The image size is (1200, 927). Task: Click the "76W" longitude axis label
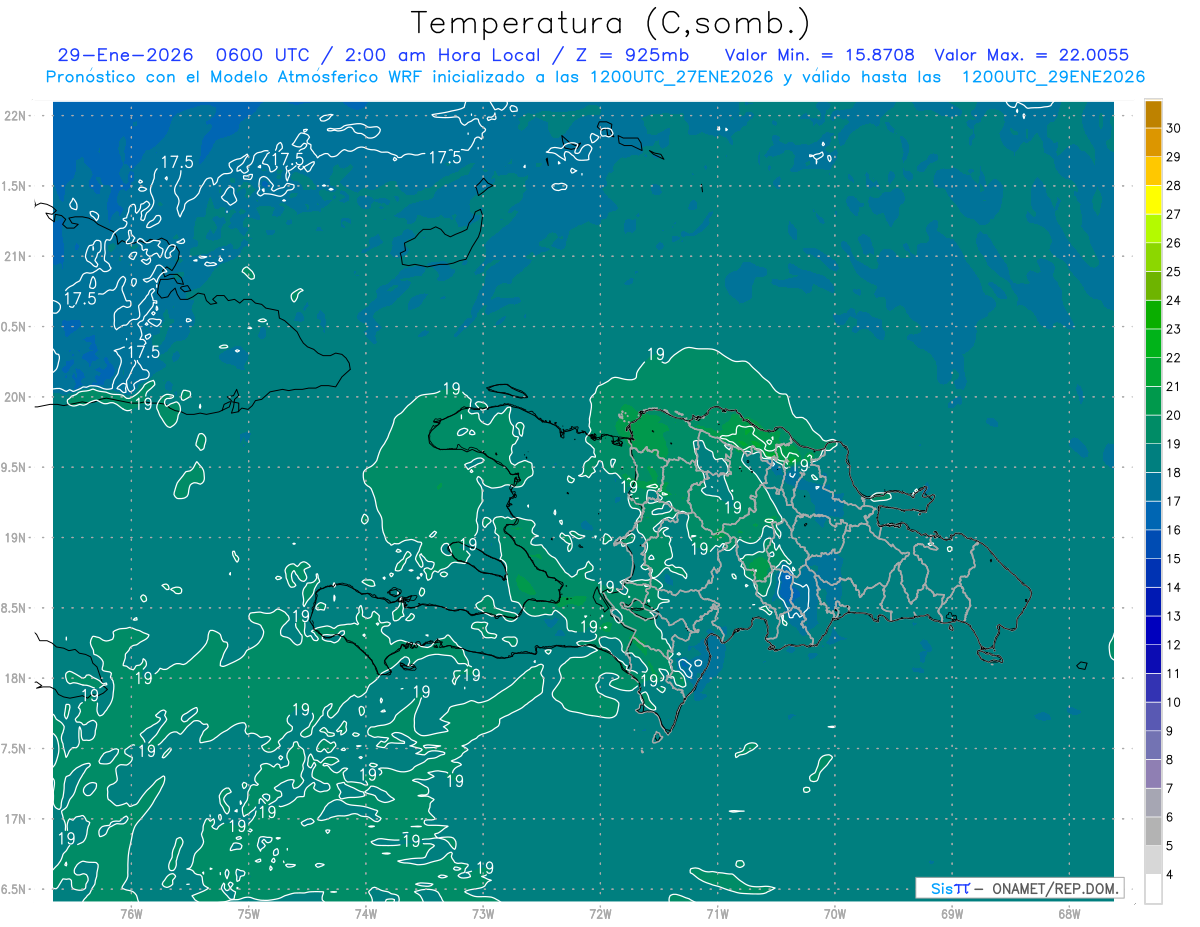(x=131, y=913)
